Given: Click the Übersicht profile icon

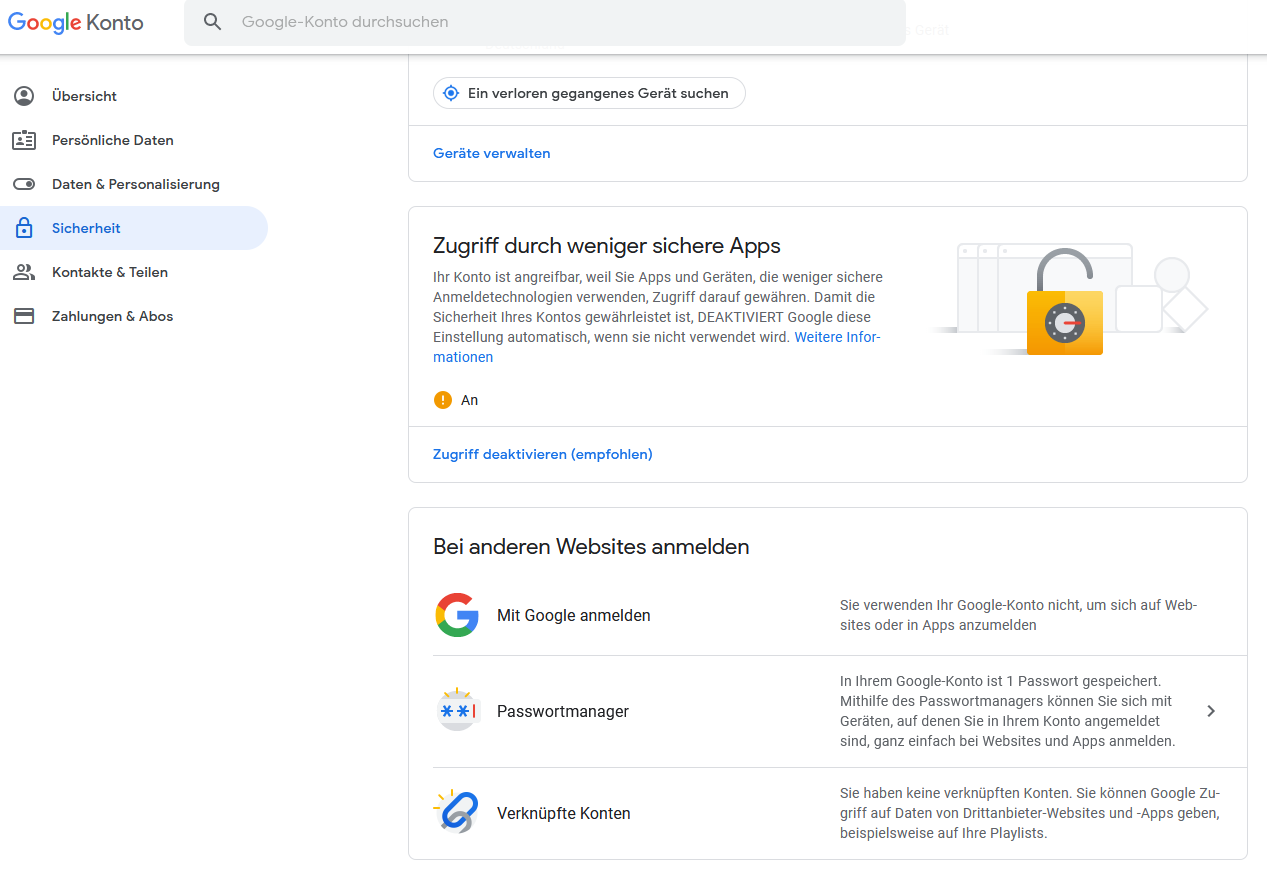Looking at the screenshot, I should (24, 96).
